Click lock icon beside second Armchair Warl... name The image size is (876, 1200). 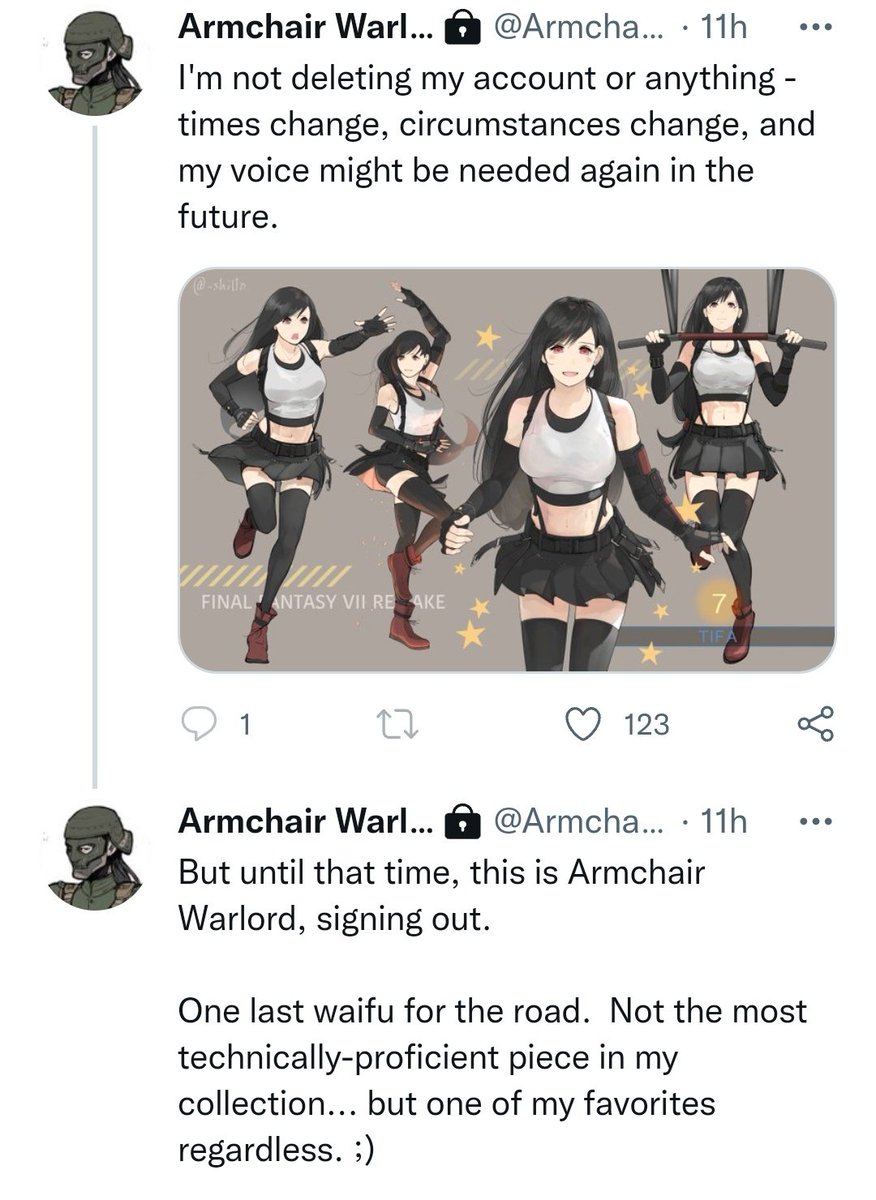tap(458, 822)
